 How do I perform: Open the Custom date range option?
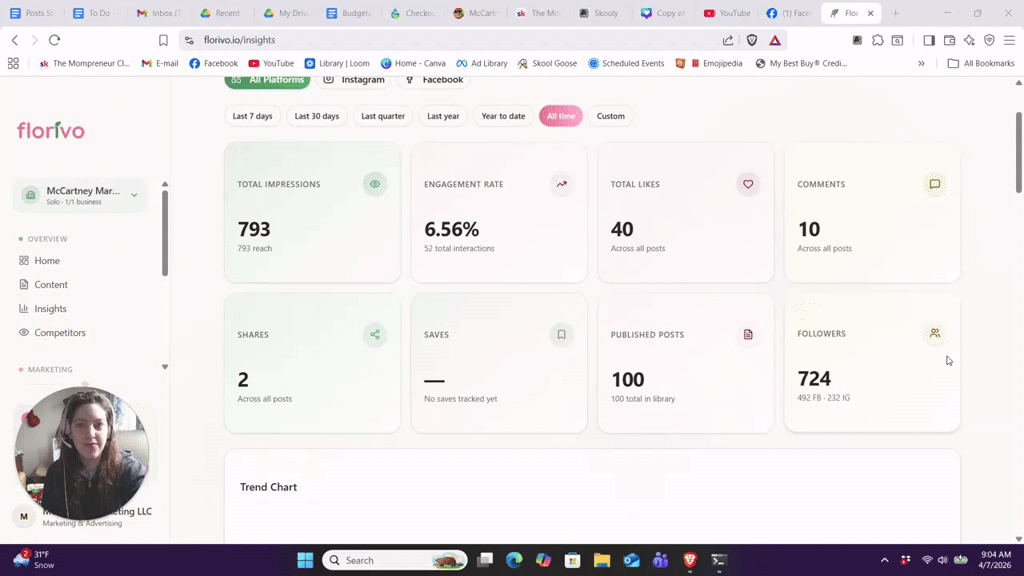611,116
